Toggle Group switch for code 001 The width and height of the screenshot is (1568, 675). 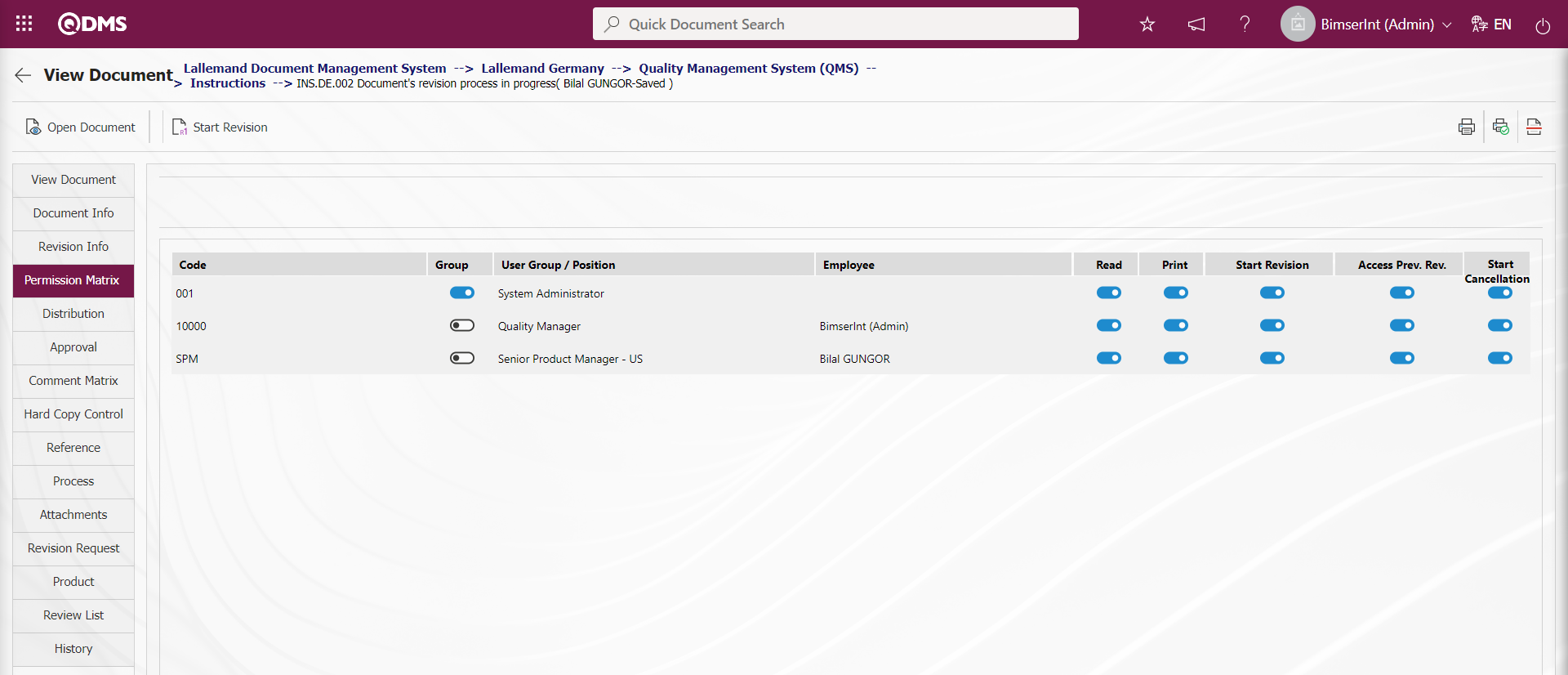pyautogui.click(x=462, y=293)
